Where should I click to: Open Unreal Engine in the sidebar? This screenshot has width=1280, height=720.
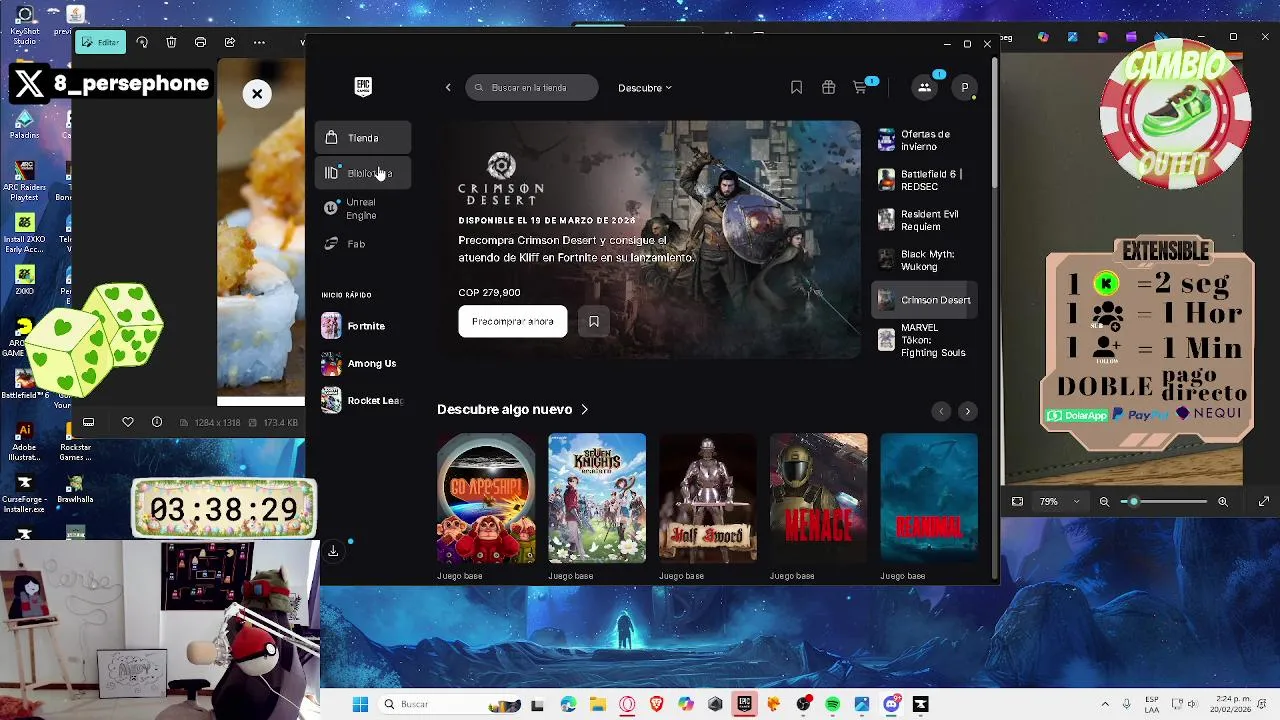pos(363,209)
